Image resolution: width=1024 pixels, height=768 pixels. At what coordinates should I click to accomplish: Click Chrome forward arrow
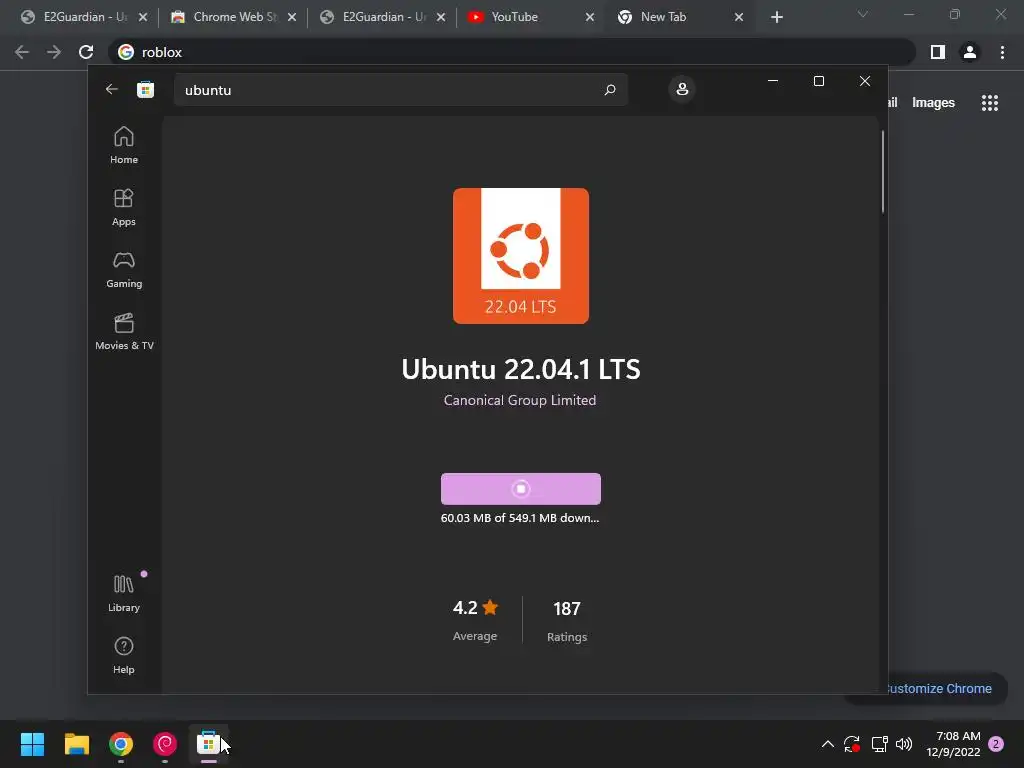point(54,52)
